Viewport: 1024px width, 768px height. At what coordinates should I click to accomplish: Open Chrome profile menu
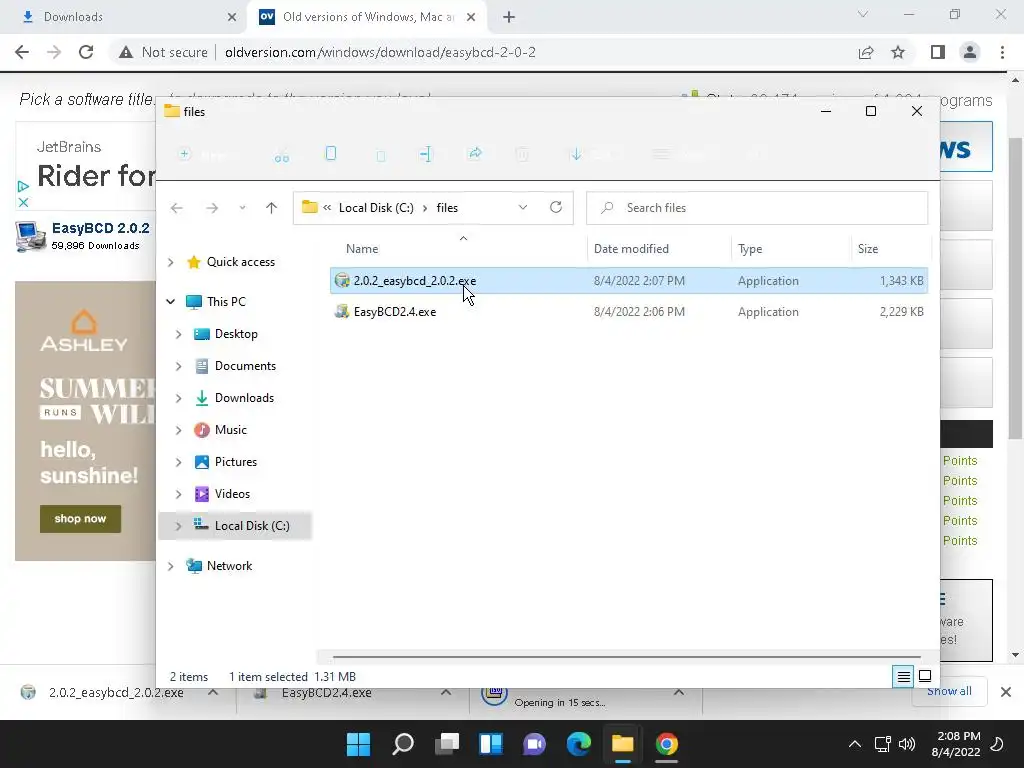pyautogui.click(x=970, y=52)
